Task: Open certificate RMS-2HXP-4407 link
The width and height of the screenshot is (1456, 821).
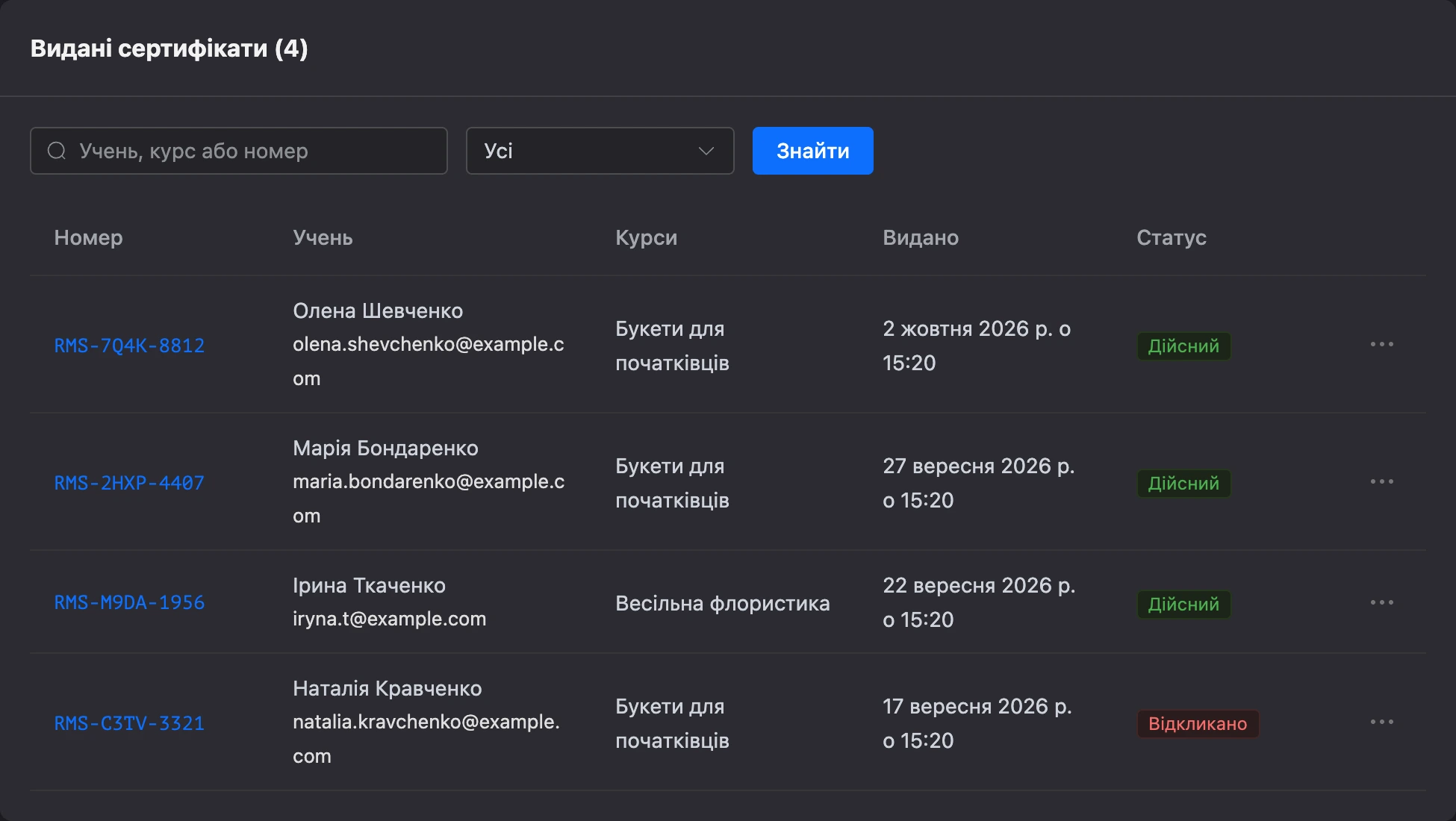Action: pos(129,483)
